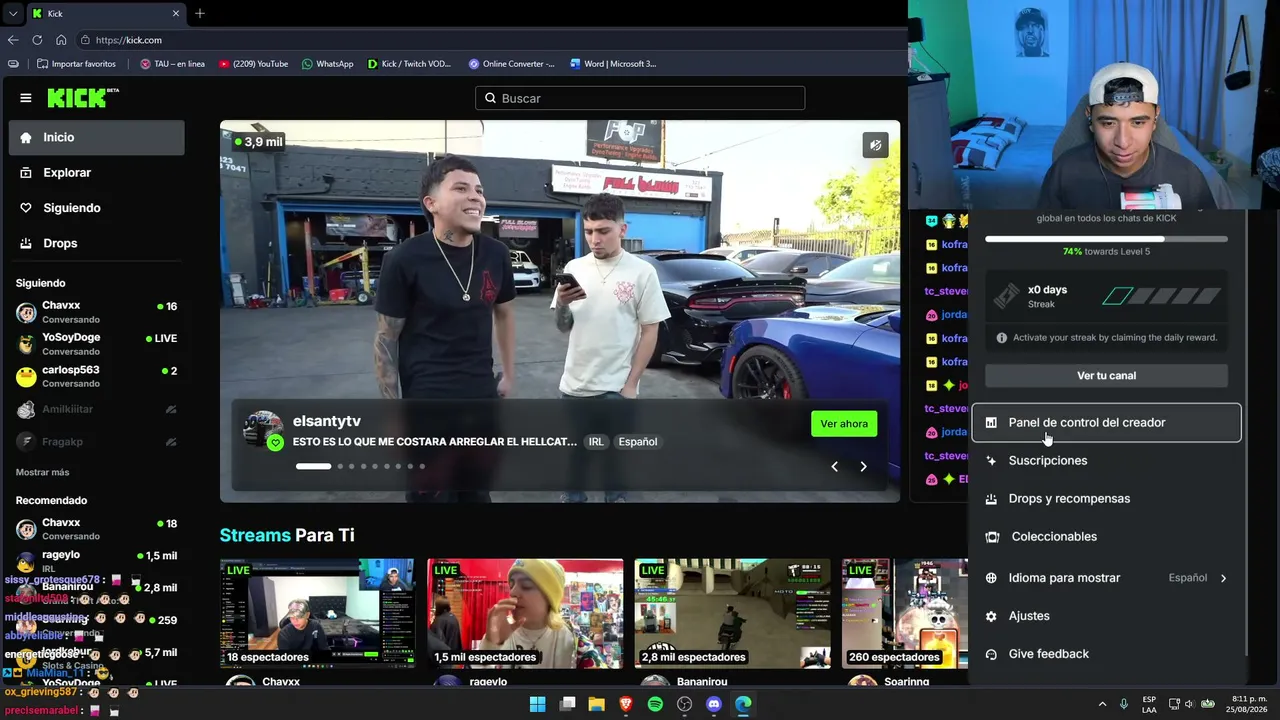Click the IRL category tag on the featured stream
This screenshot has height=720, width=1280.
click(596, 442)
